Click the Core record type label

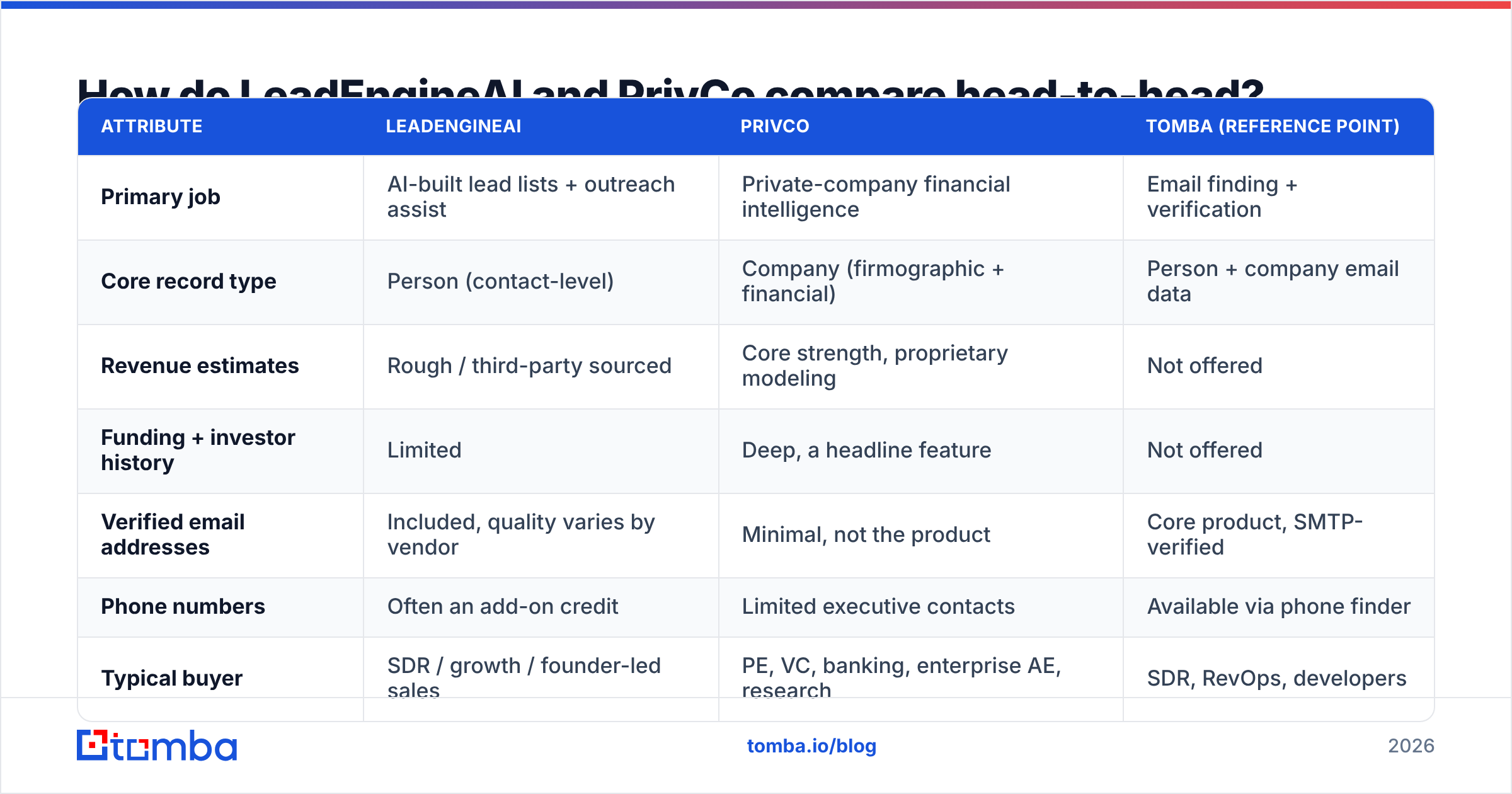[x=188, y=282]
